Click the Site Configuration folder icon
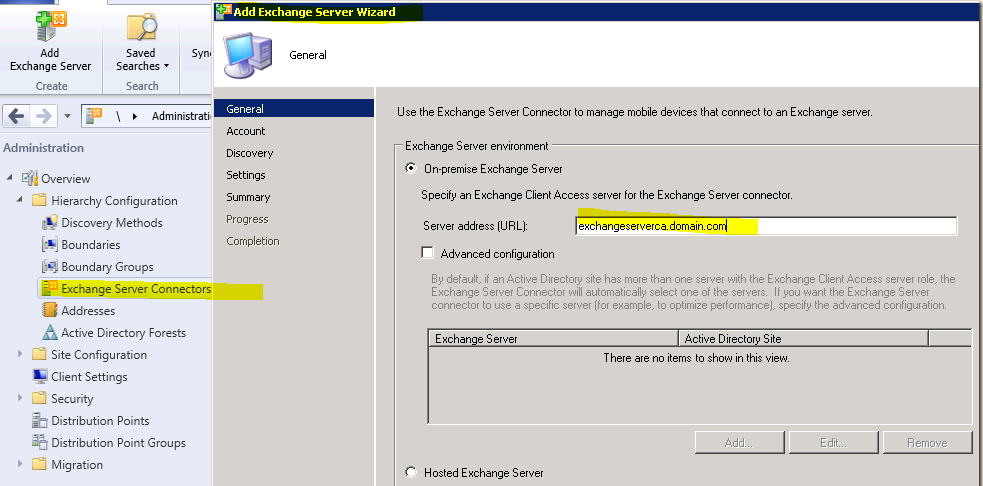 coord(39,354)
